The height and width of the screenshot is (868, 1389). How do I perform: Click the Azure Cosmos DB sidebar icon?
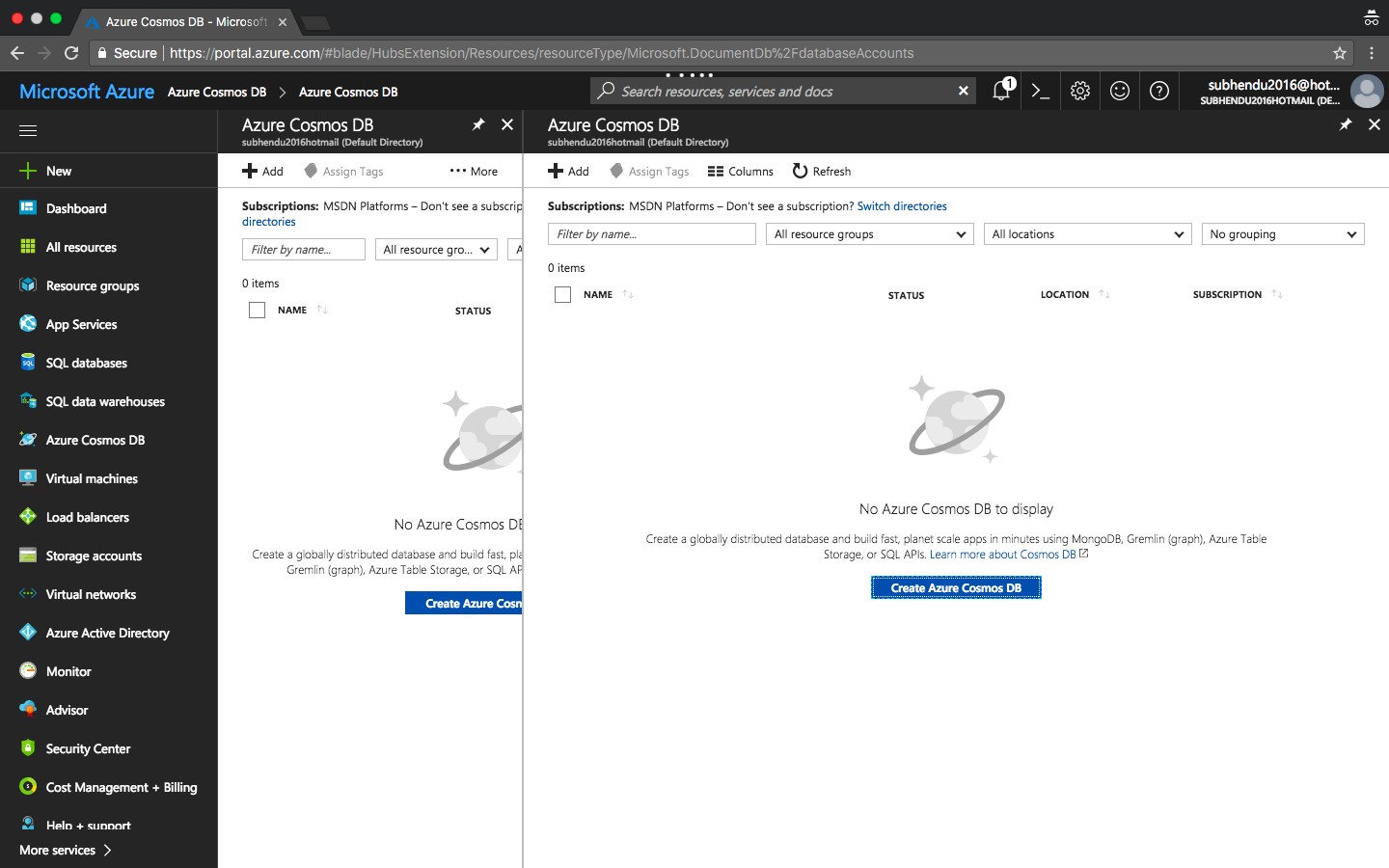pyautogui.click(x=28, y=440)
